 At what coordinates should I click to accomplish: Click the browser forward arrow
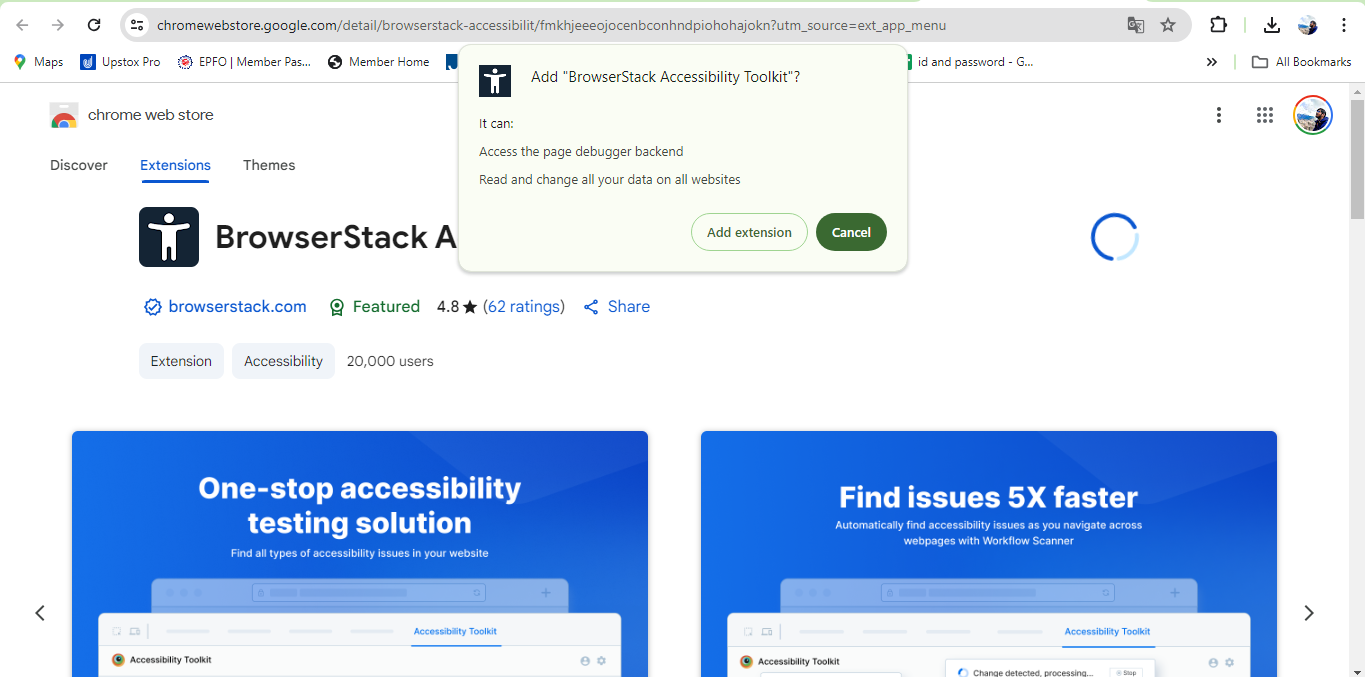tap(58, 25)
